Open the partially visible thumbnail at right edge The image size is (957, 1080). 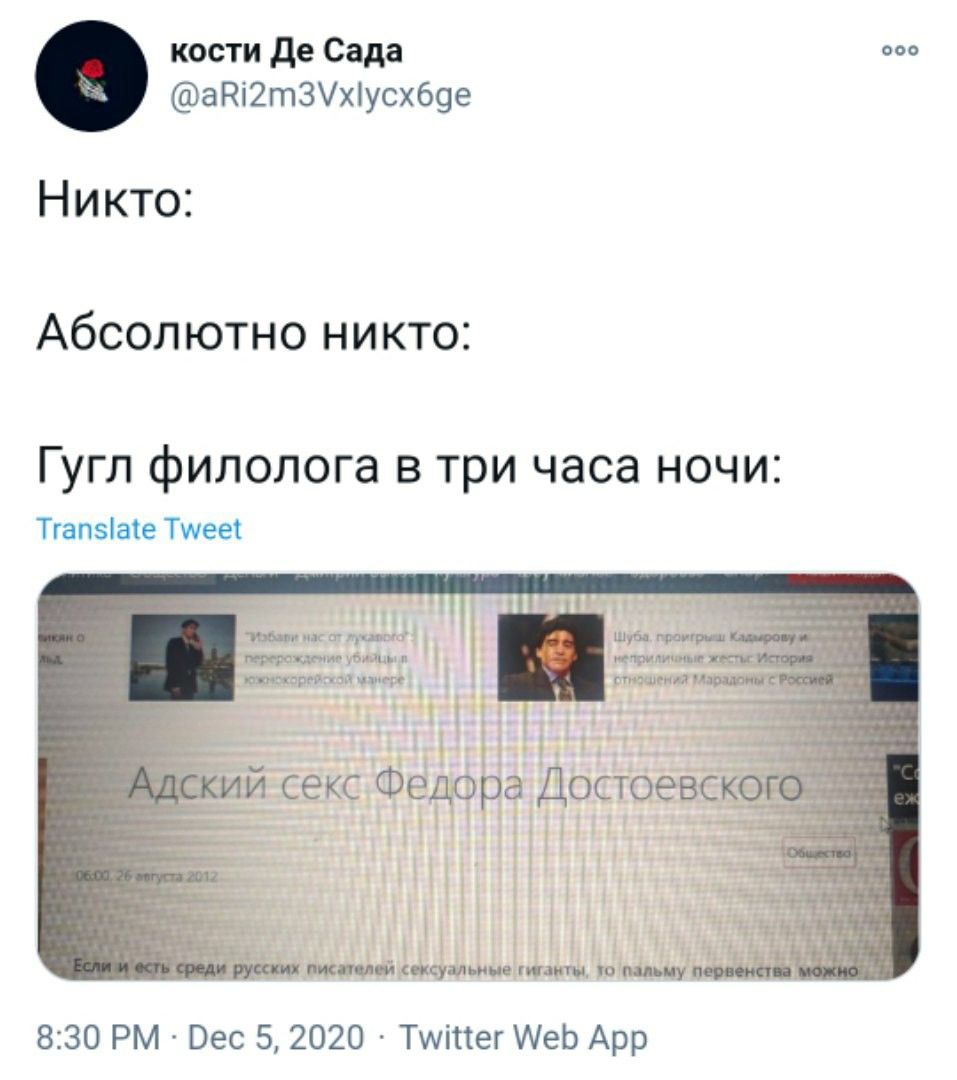894,658
